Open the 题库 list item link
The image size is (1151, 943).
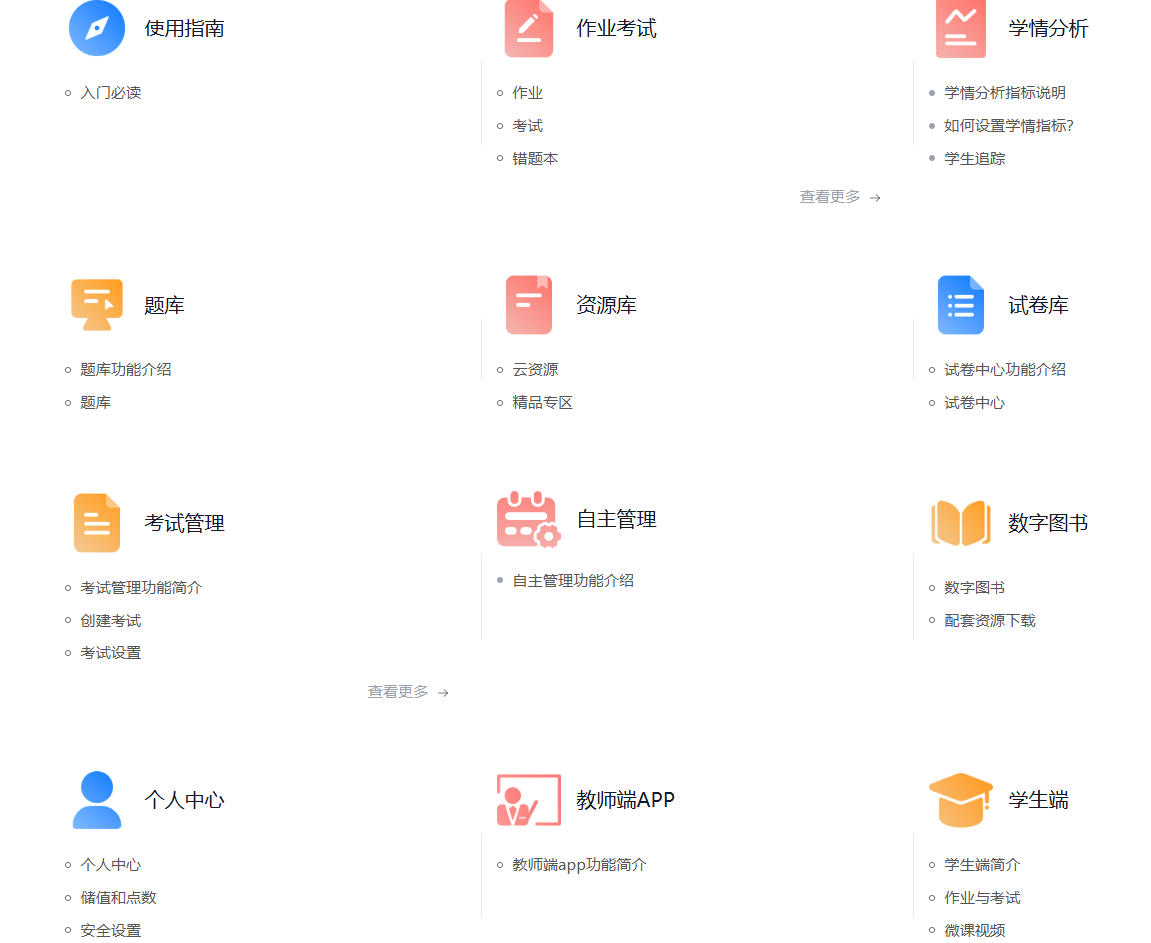[95, 403]
